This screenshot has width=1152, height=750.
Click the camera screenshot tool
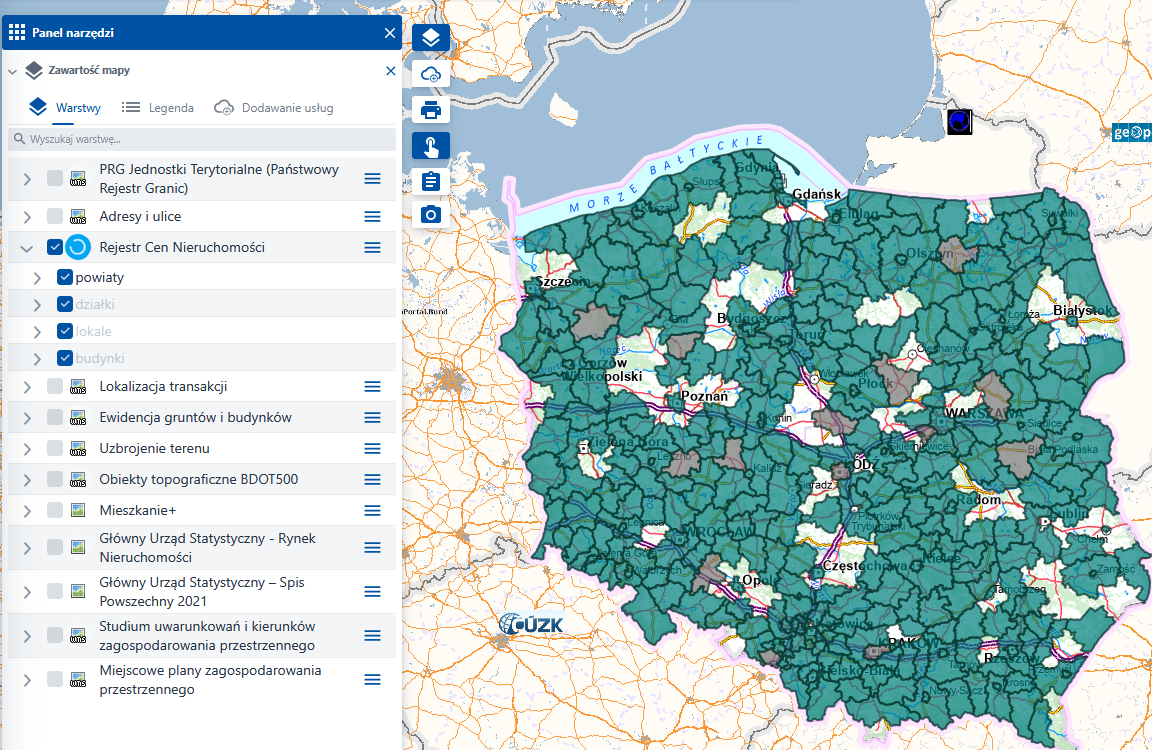pyautogui.click(x=431, y=215)
